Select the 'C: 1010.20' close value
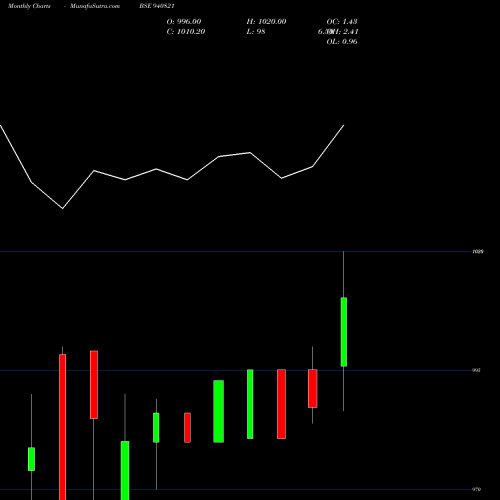This screenshot has width=500, height=500. (x=186, y=32)
